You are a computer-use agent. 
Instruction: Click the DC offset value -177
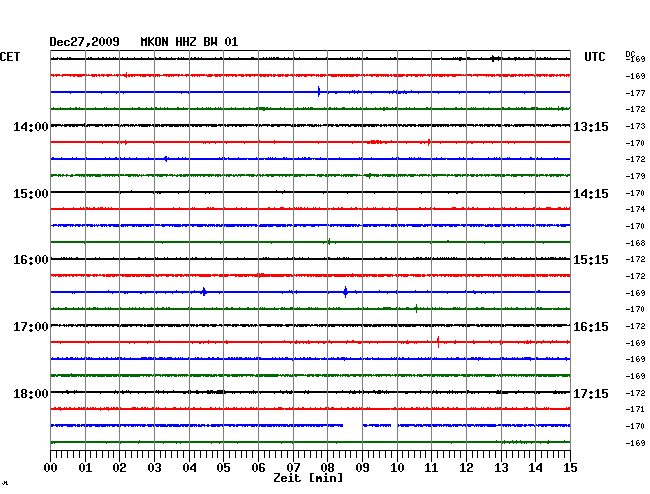click(x=635, y=93)
